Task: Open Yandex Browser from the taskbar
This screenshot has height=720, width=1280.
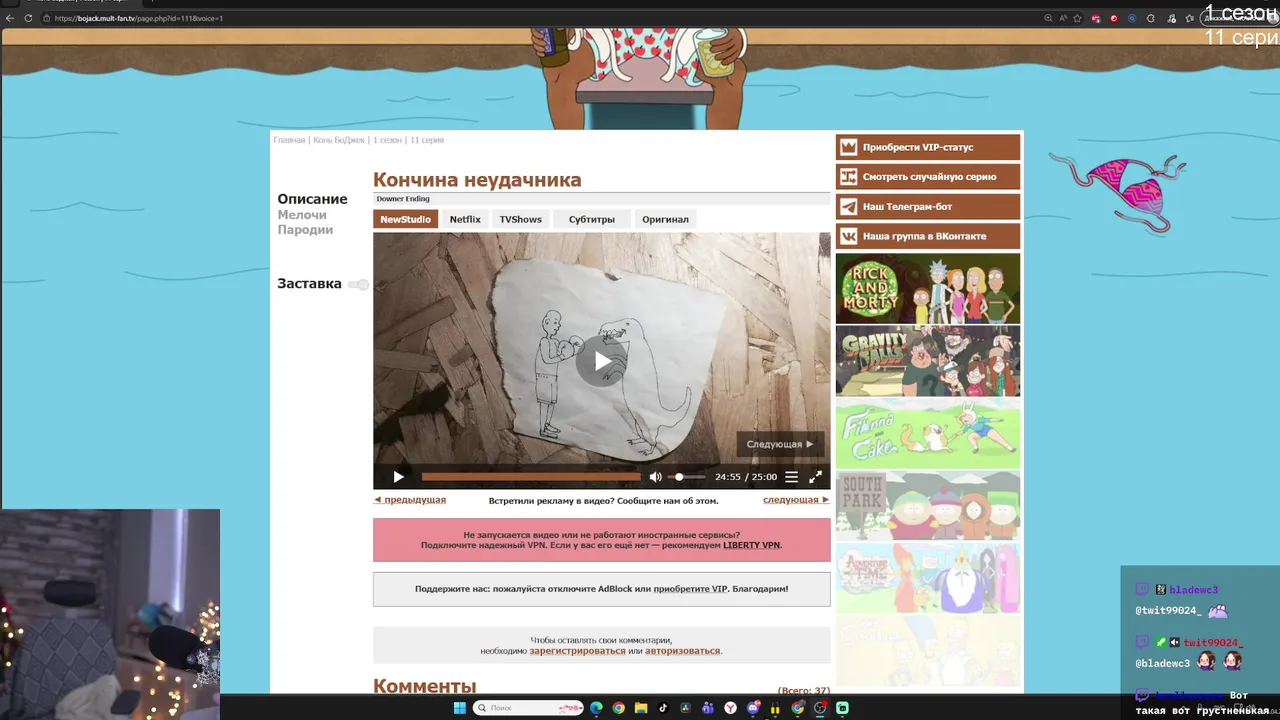Action: [730, 708]
